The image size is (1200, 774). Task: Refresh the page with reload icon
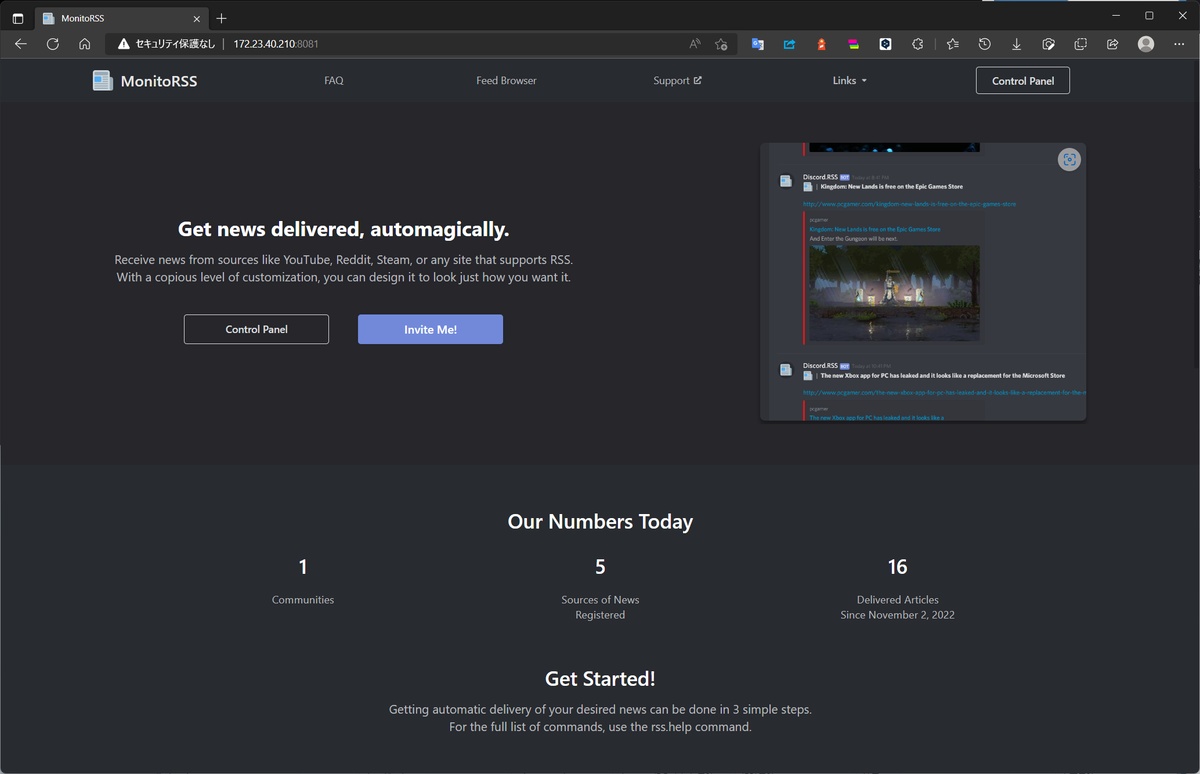(x=53, y=44)
